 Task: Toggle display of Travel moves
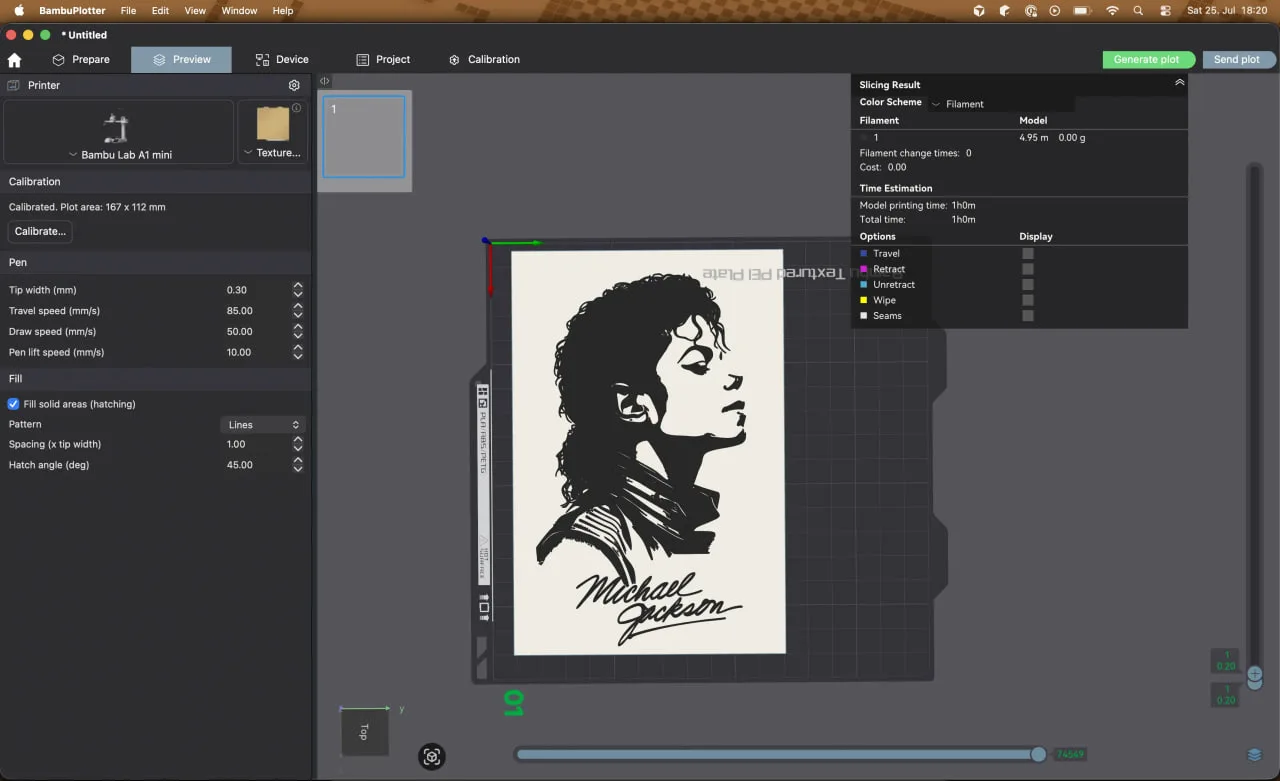(x=1028, y=254)
